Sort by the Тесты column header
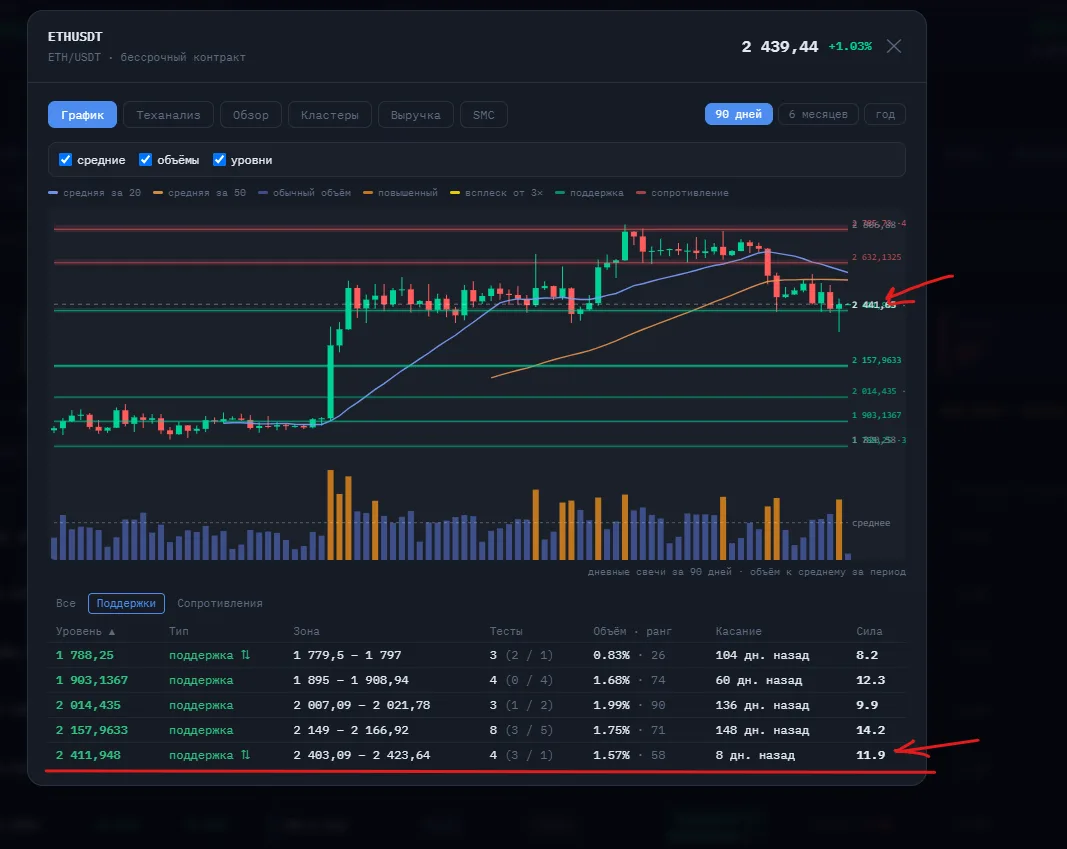Viewport: 1067px width, 849px height. tap(506, 631)
